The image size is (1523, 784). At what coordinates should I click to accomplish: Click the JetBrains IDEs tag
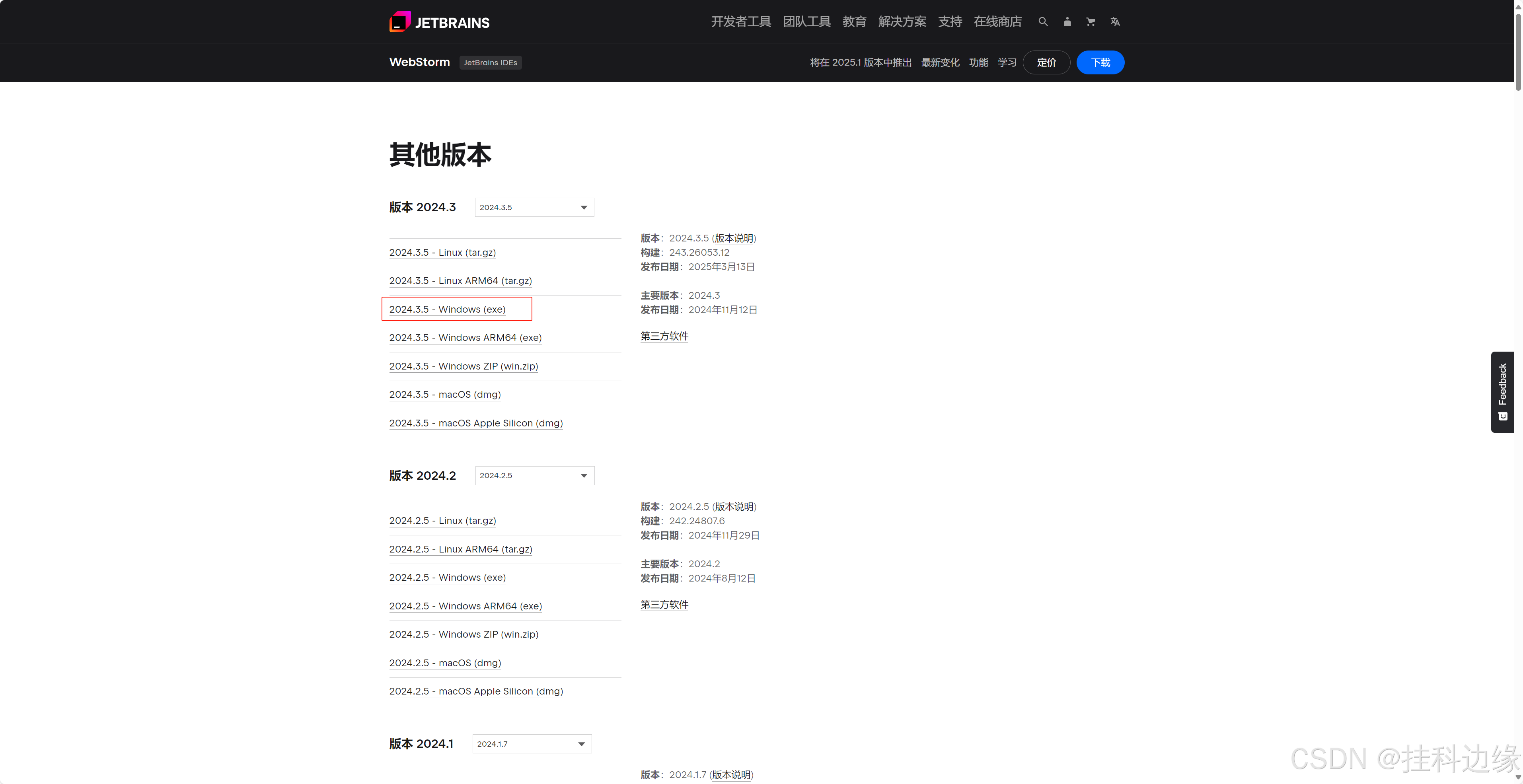[490, 63]
